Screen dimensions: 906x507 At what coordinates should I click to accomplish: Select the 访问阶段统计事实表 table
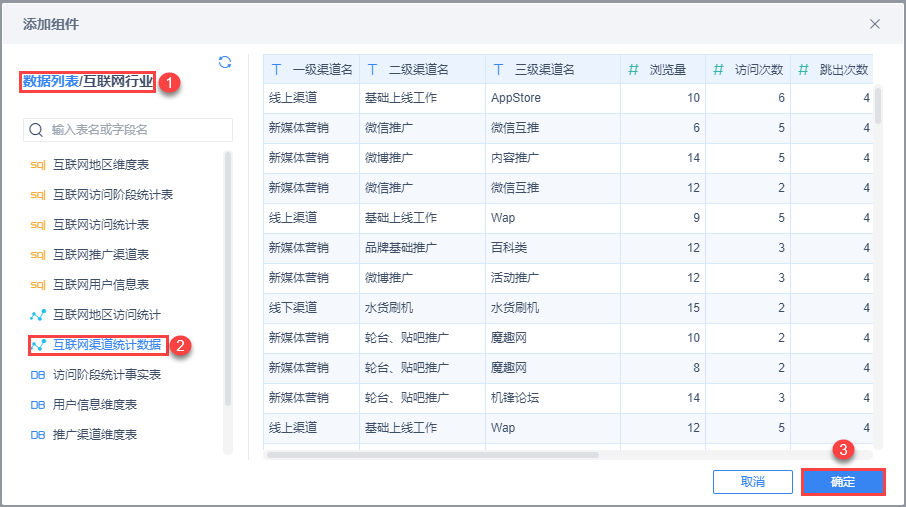point(107,375)
